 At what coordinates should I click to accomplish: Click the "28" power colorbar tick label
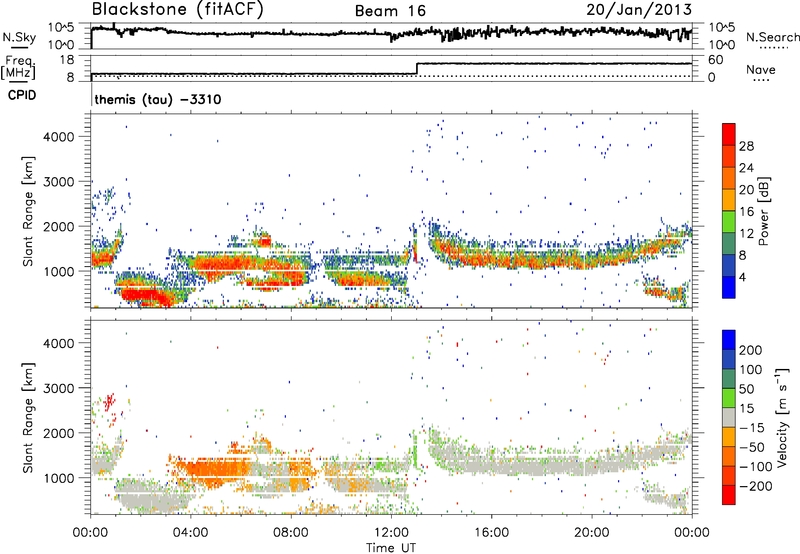tap(746, 146)
